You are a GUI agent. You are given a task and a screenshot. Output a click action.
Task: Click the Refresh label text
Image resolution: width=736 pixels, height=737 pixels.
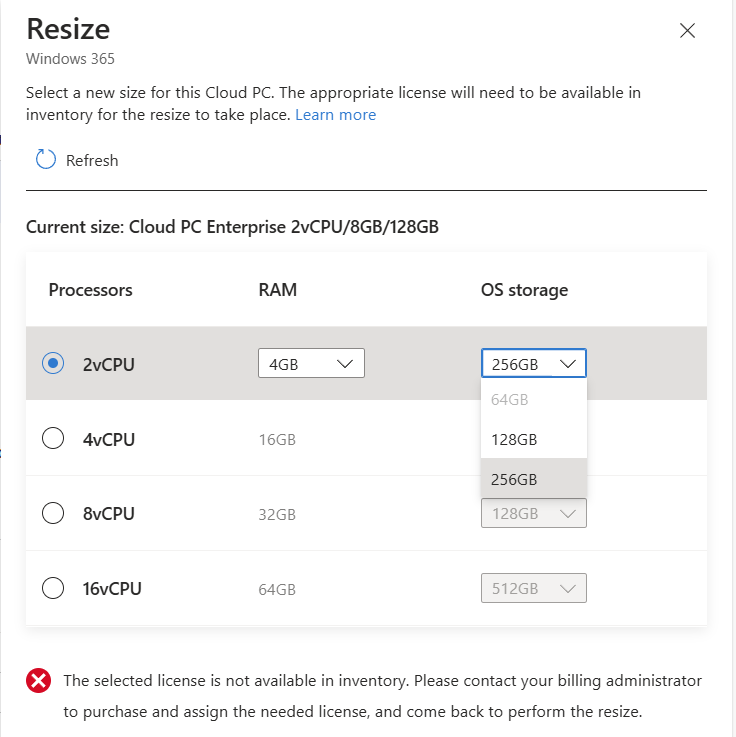(92, 161)
